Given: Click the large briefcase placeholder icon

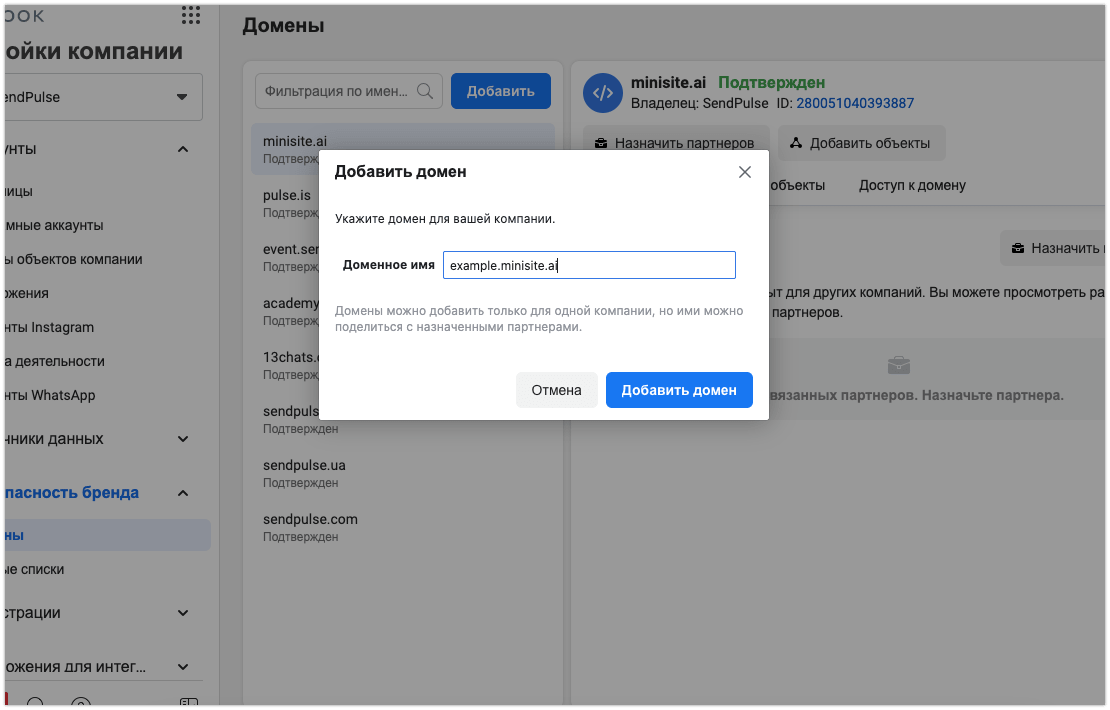Looking at the screenshot, I should click(x=899, y=365).
